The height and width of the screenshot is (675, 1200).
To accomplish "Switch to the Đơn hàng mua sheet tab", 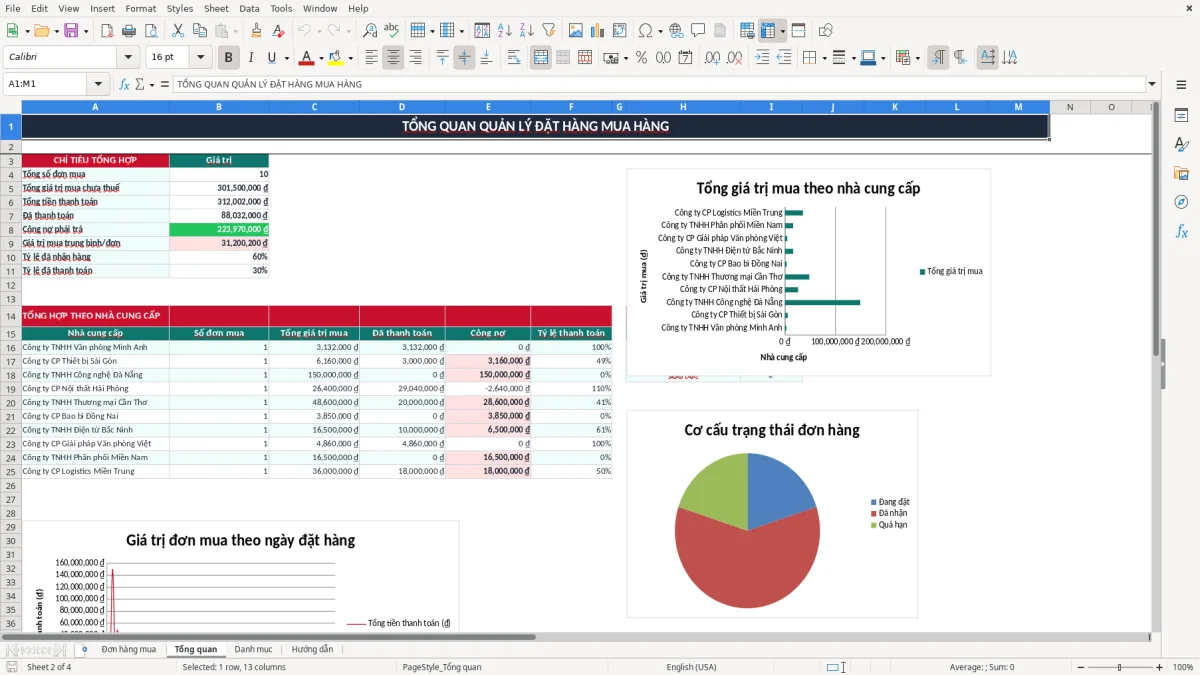I will pos(129,649).
